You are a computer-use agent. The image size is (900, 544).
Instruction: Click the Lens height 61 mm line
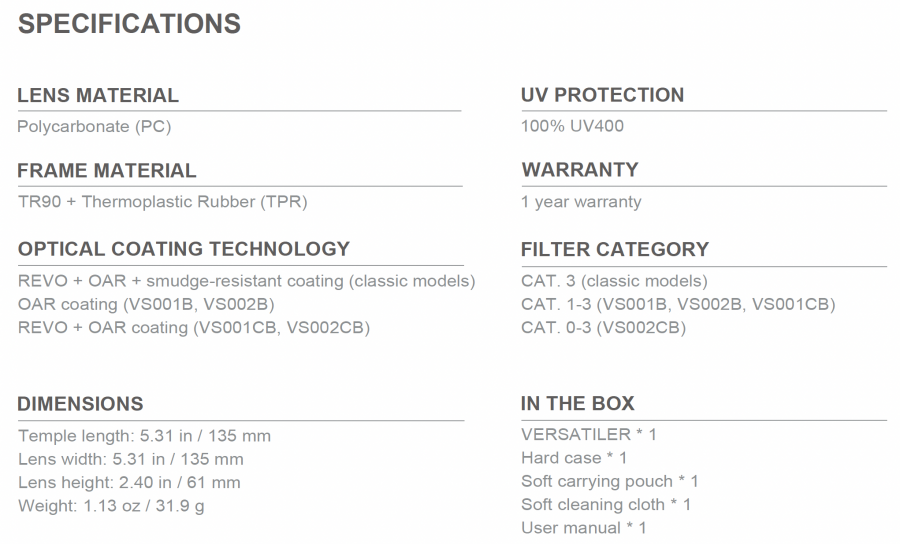coord(129,483)
